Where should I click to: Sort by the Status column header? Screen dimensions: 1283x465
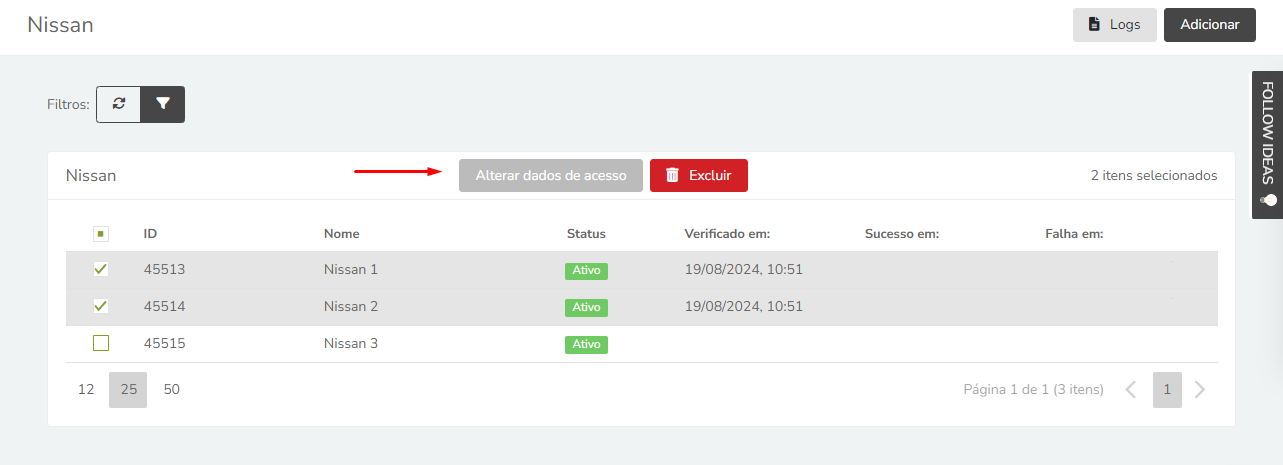[x=586, y=234]
